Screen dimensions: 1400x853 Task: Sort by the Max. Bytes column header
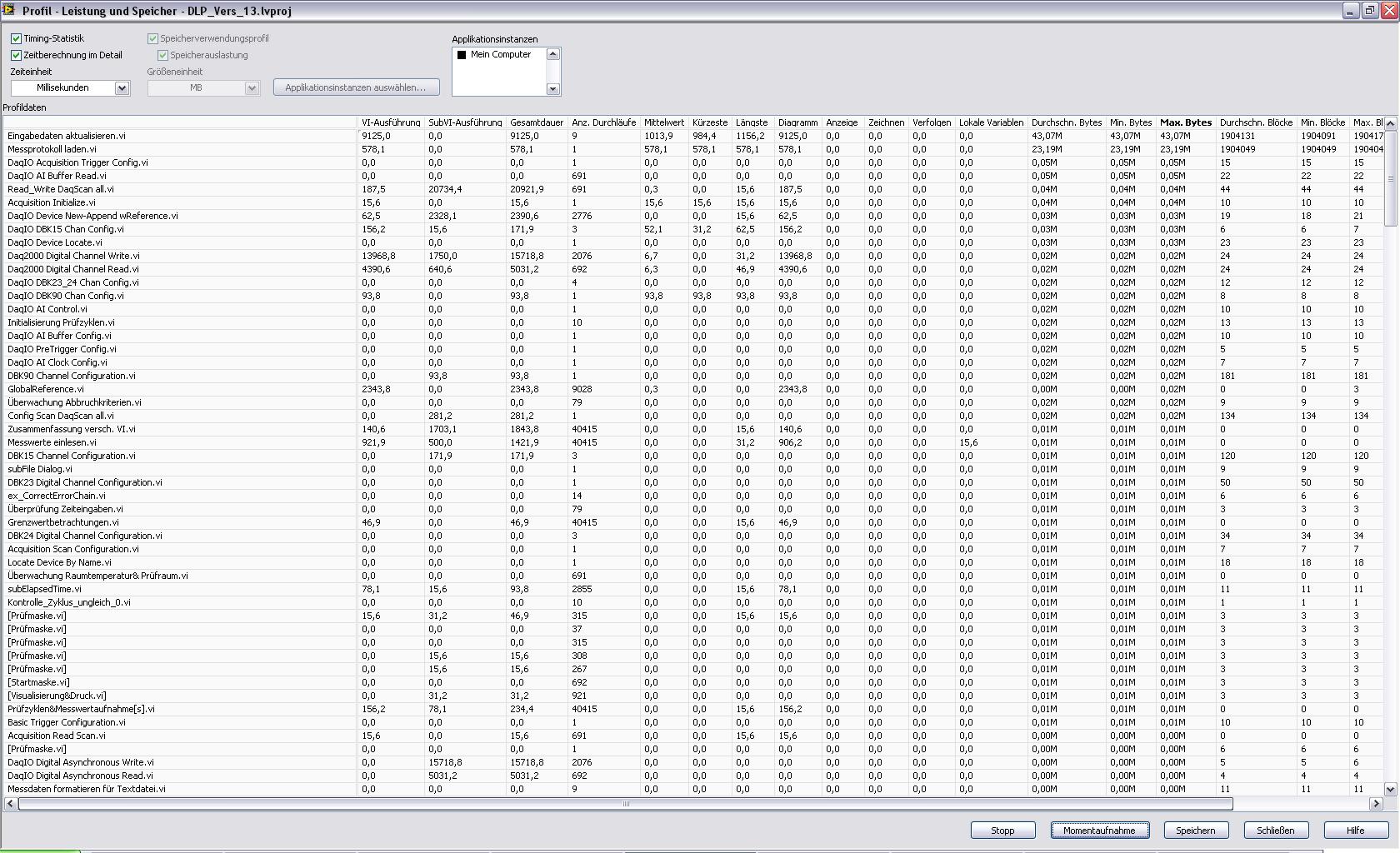[1186, 122]
